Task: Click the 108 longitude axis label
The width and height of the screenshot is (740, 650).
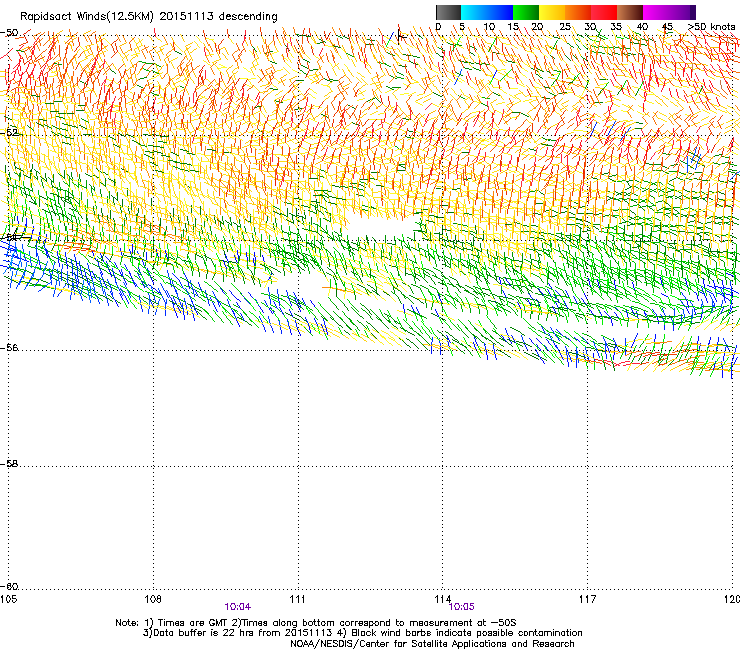Action: click(x=153, y=599)
